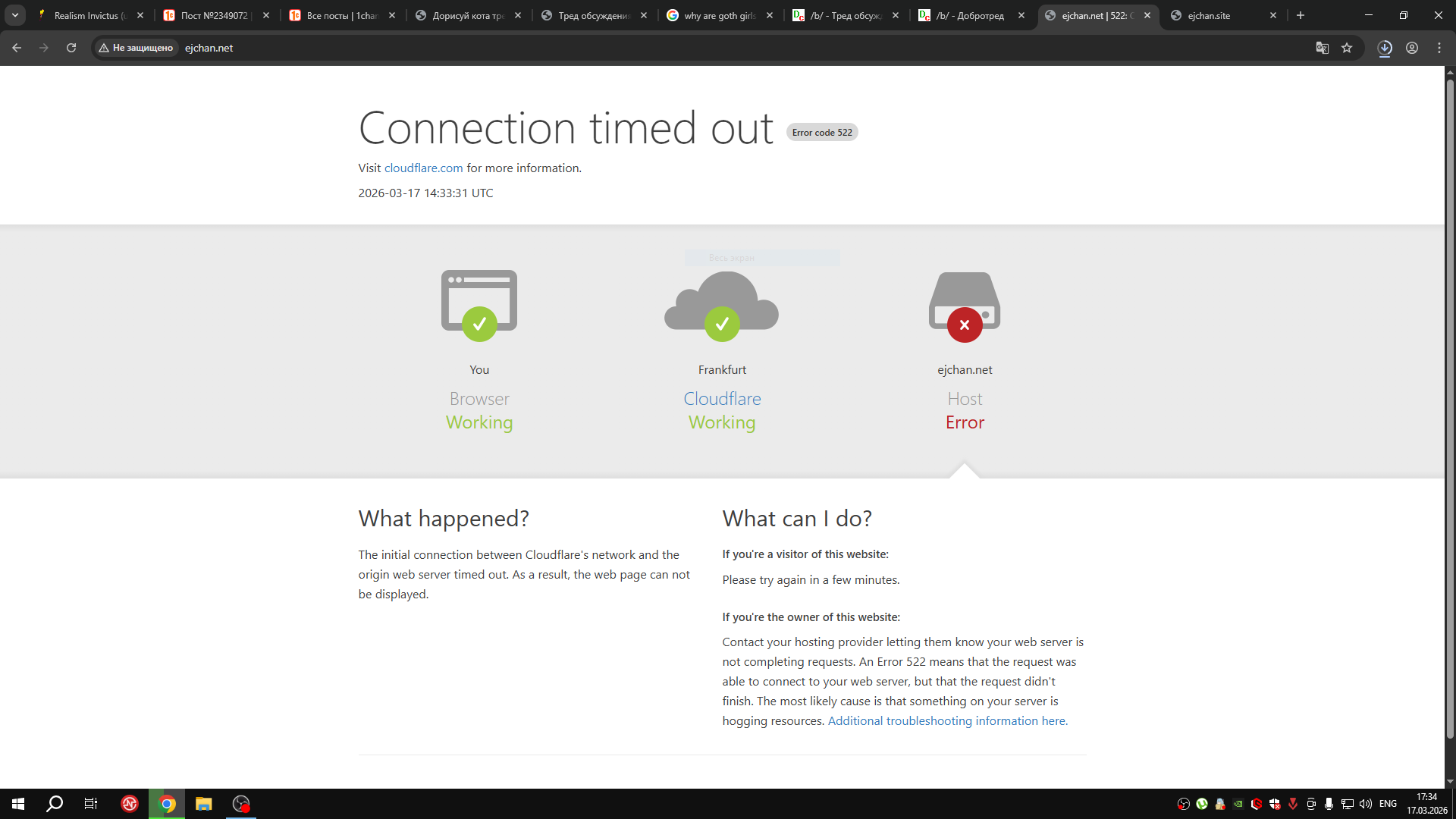
Task: Open the Chrome profile icon
Action: tap(1412, 48)
